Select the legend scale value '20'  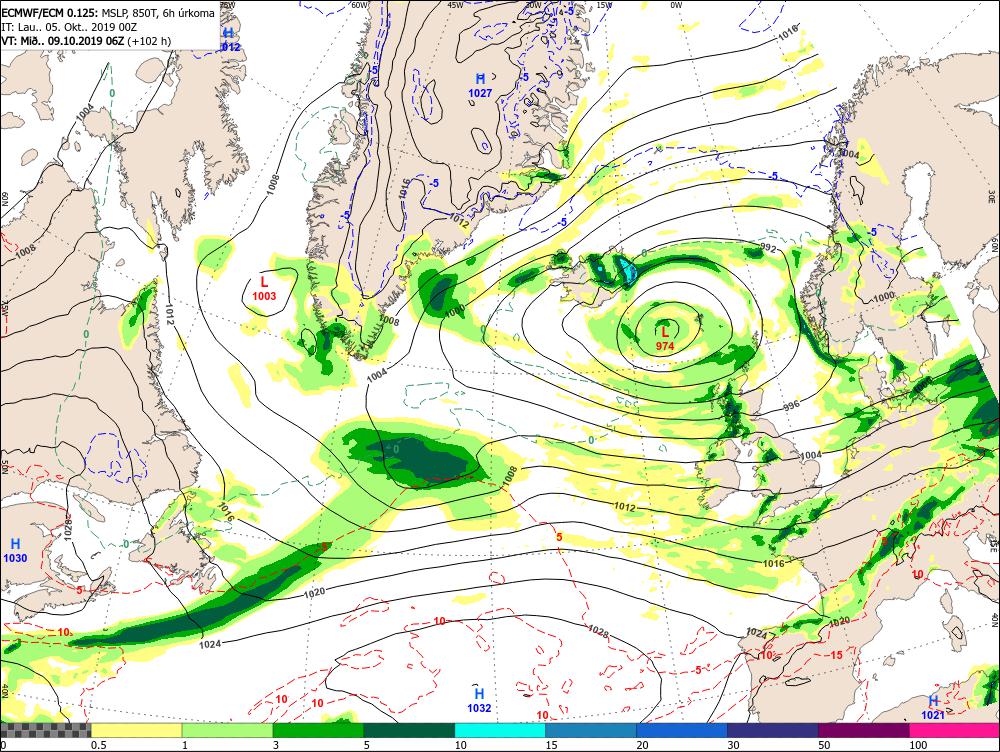tap(642, 745)
